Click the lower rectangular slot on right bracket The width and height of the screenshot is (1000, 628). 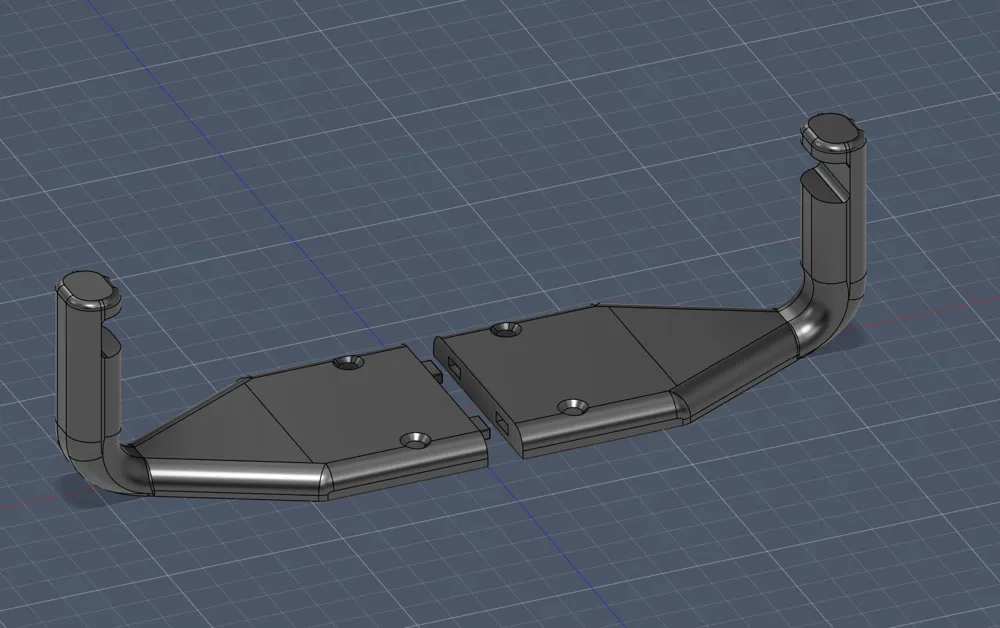(503, 420)
